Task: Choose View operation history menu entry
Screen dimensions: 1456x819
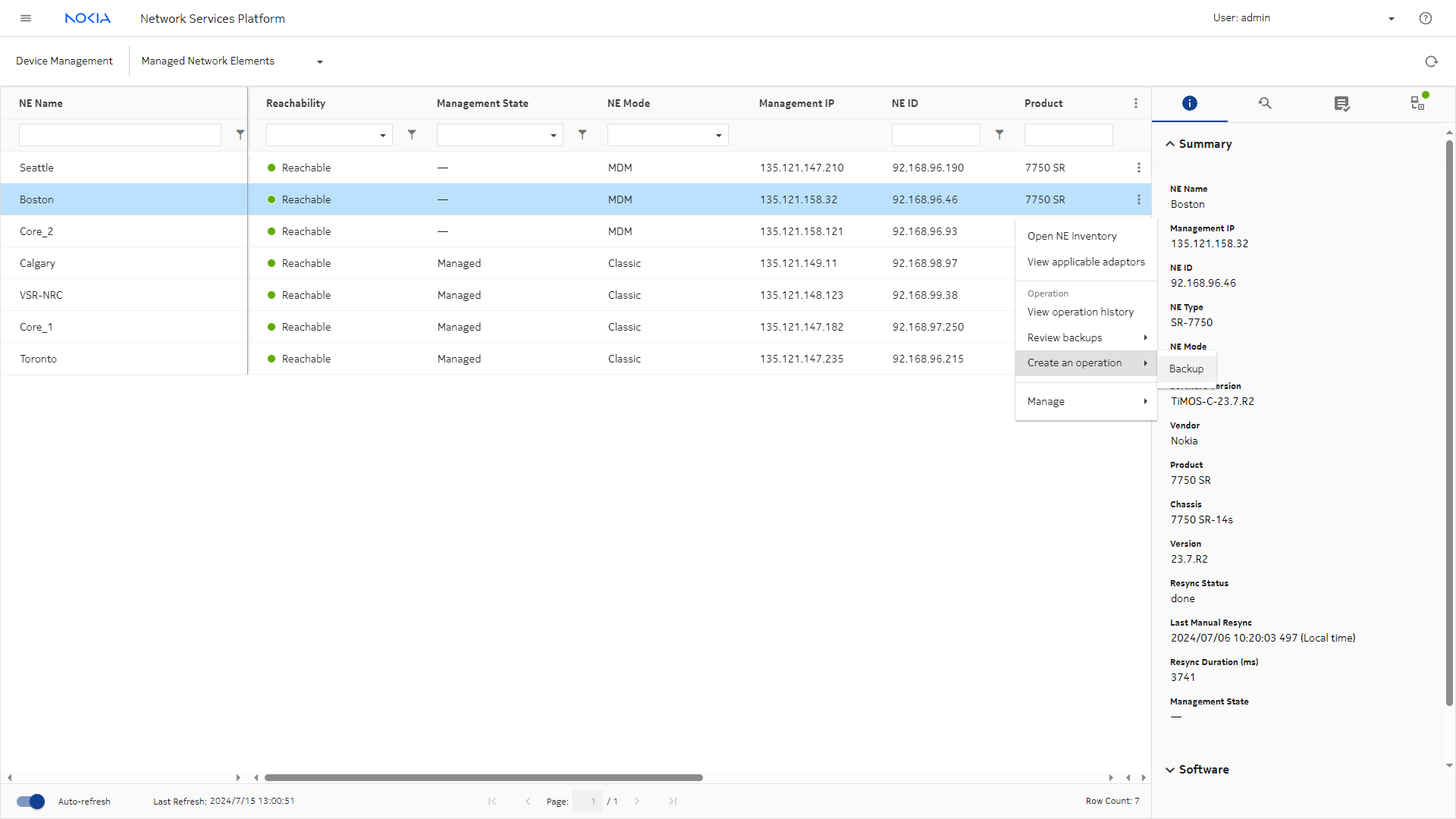Action: [x=1080, y=312]
